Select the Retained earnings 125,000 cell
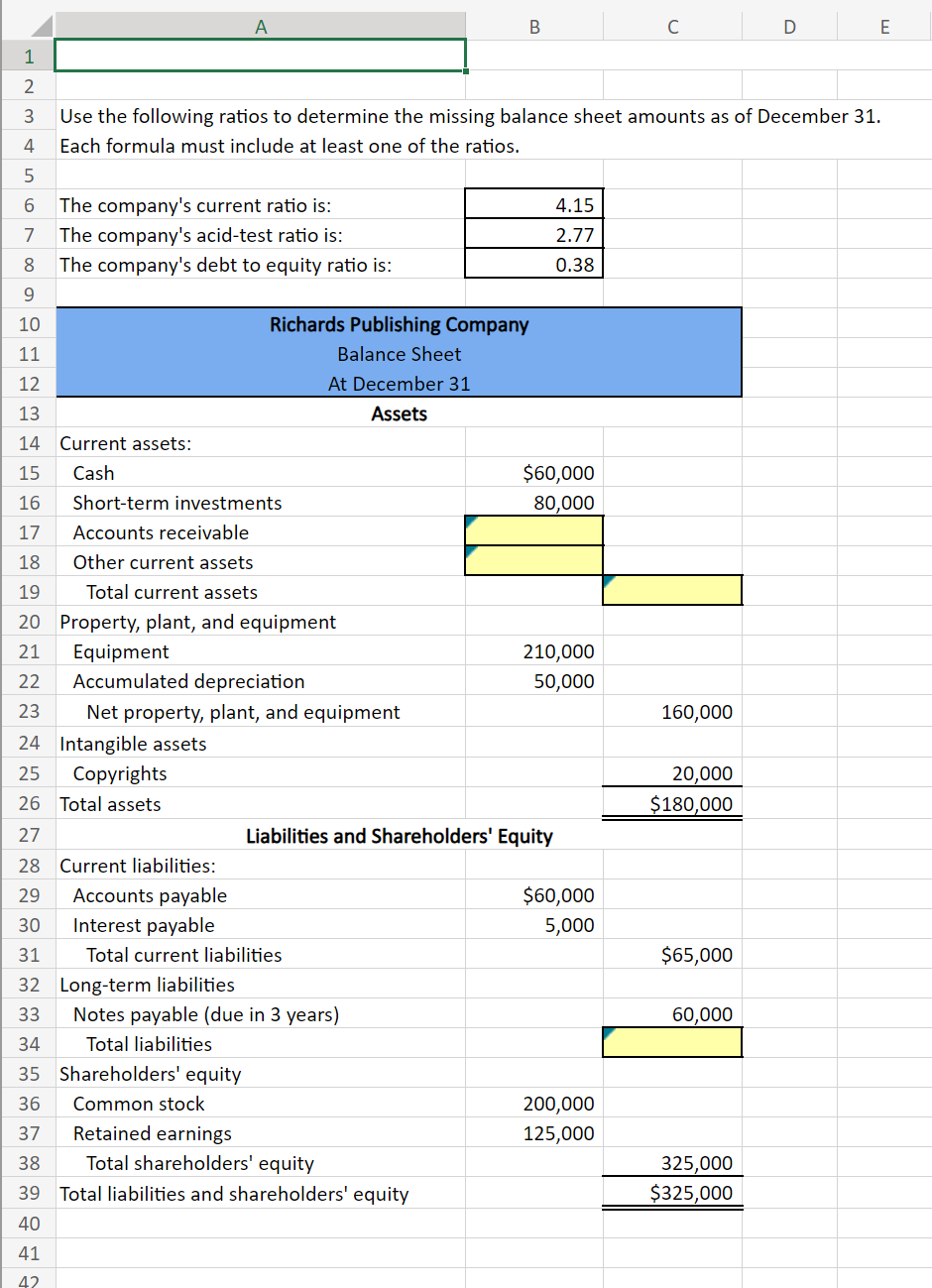This screenshot has height=1288, width=932. click(x=533, y=1132)
